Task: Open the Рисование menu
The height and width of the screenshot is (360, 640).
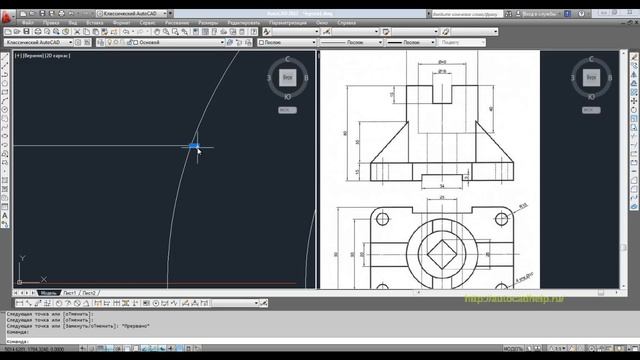Action: (x=177, y=23)
